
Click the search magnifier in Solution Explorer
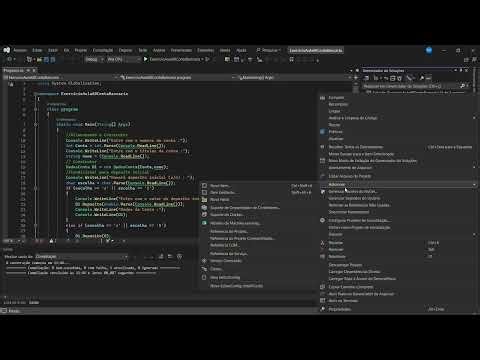click(462, 86)
